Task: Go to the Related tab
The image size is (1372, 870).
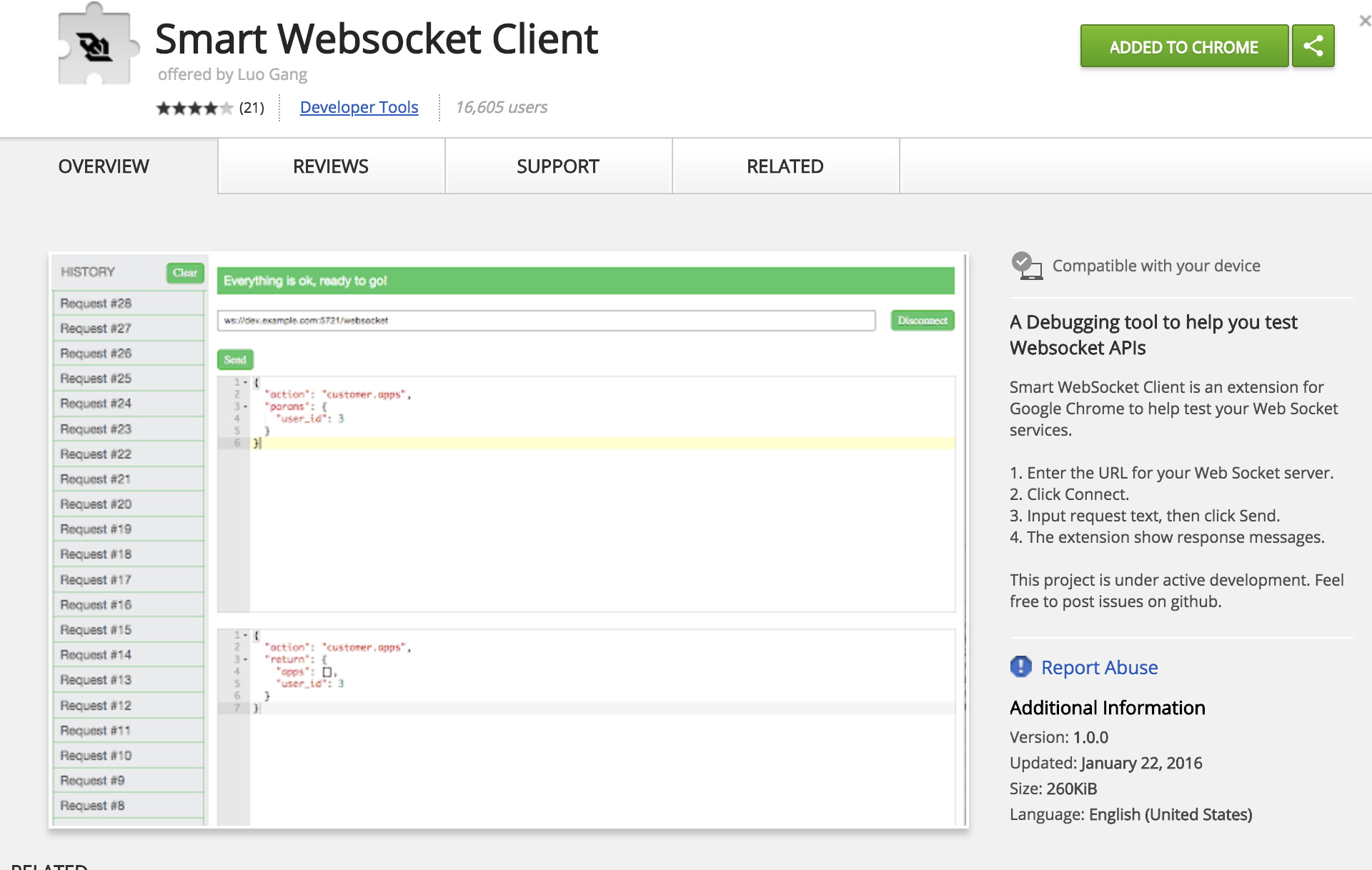Action: click(785, 166)
